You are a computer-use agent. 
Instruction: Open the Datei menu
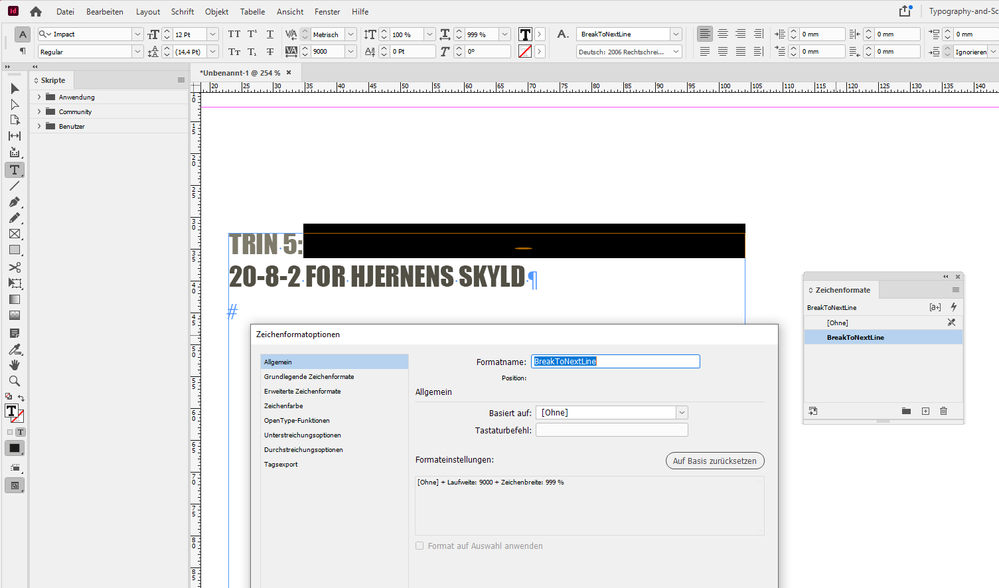[65, 11]
